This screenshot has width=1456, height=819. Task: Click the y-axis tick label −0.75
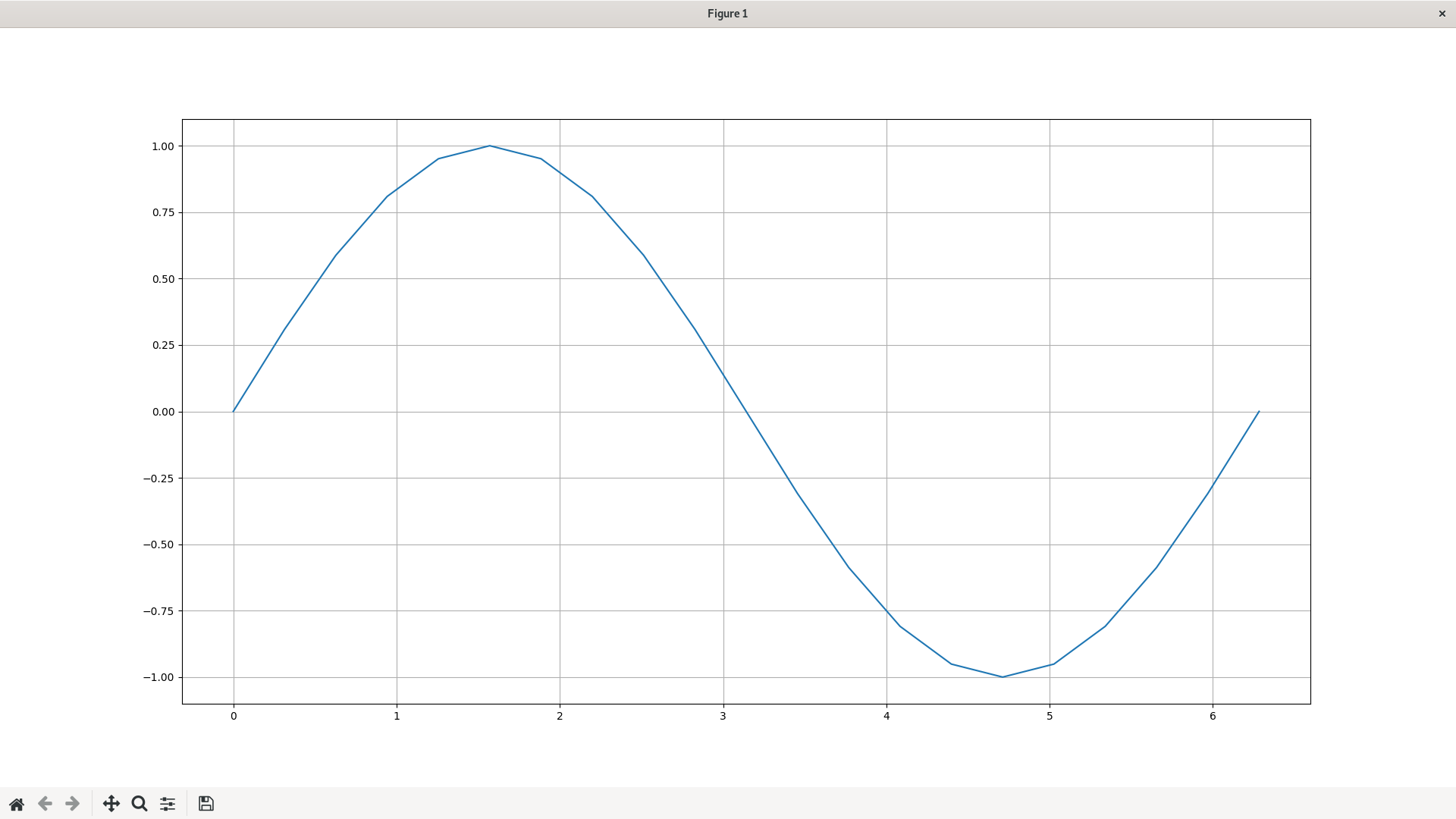(x=158, y=611)
